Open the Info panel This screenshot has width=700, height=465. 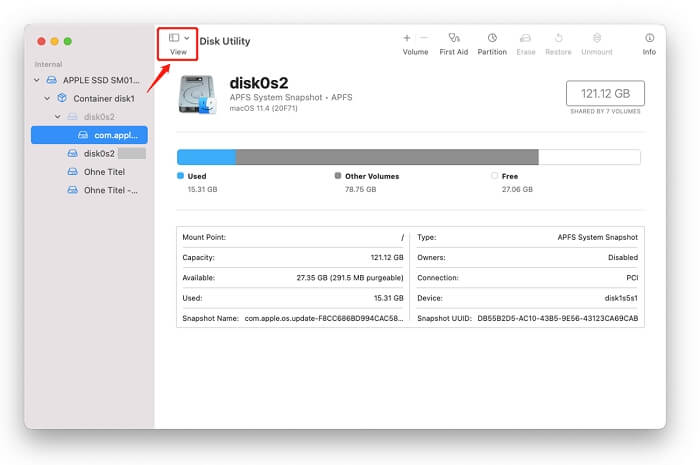pyautogui.click(x=649, y=44)
